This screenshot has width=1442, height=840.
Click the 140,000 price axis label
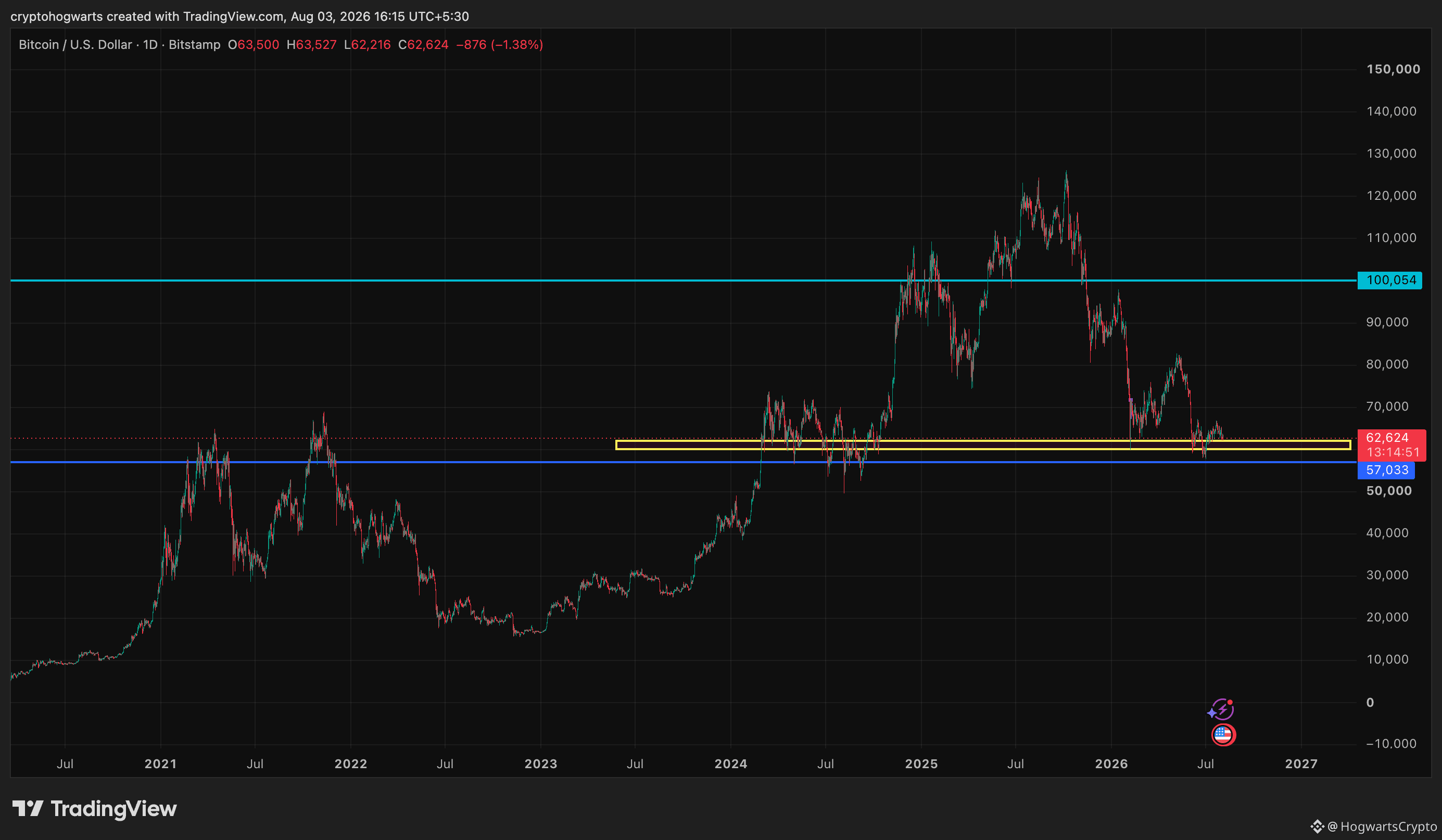point(1392,111)
